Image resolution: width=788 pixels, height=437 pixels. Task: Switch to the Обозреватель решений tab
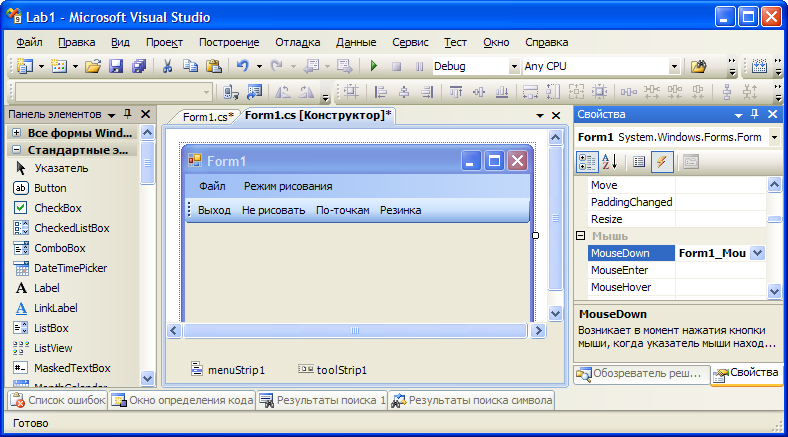[642, 373]
